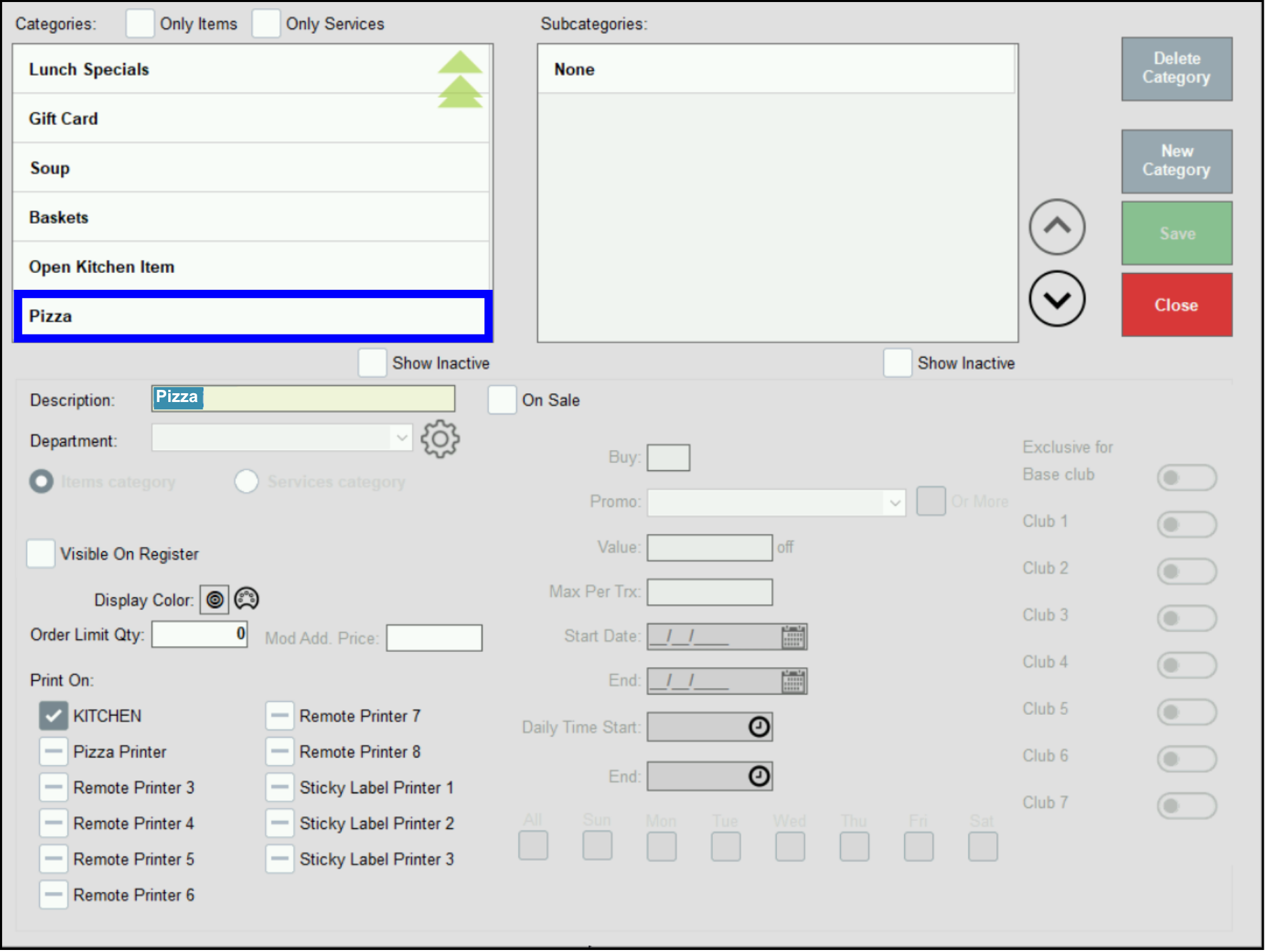Image resolution: width=1265 pixels, height=952 pixels.
Task: Check the Only Services checkbox
Action: (x=266, y=24)
